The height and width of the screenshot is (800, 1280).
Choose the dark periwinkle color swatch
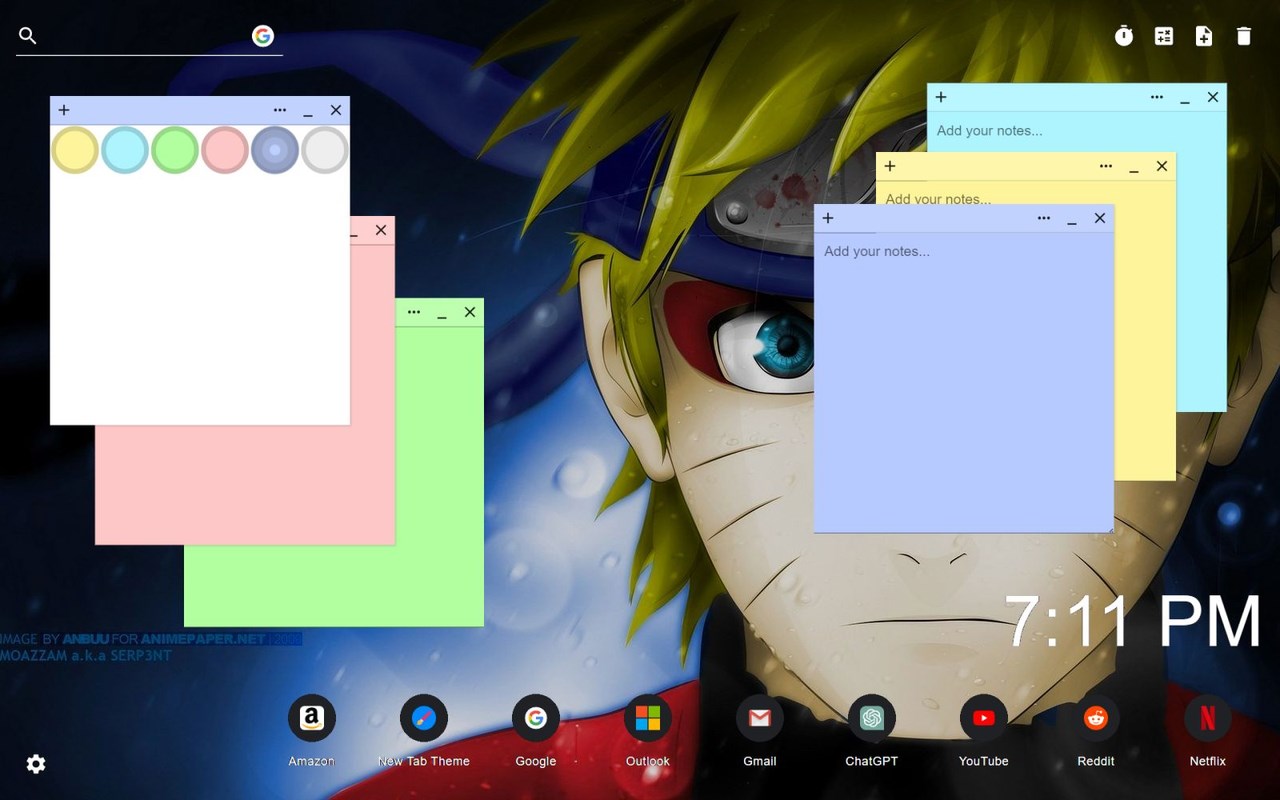(275, 150)
